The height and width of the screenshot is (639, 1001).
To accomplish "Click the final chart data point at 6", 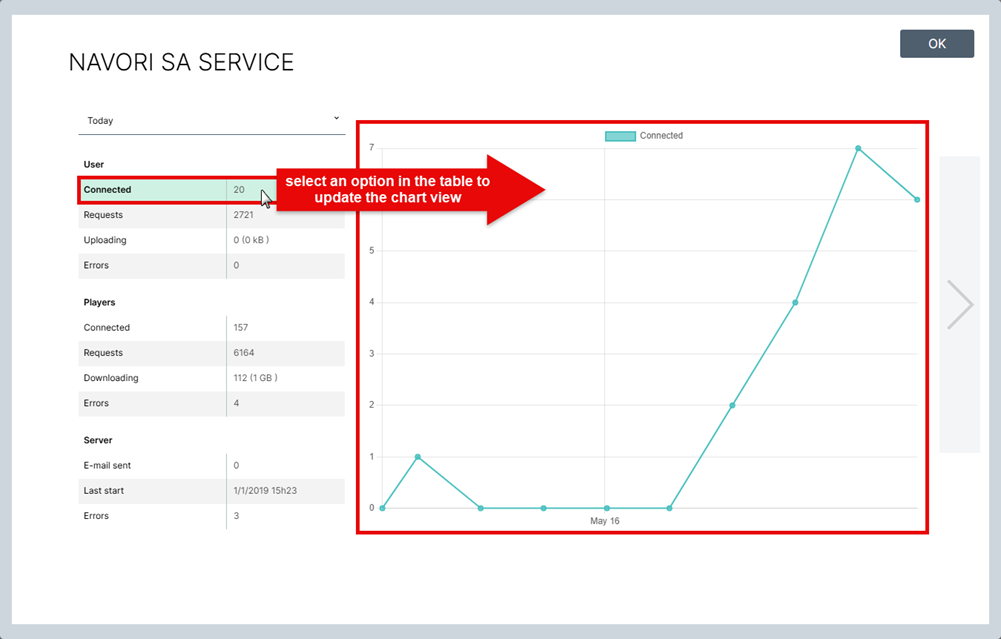I will coord(917,200).
